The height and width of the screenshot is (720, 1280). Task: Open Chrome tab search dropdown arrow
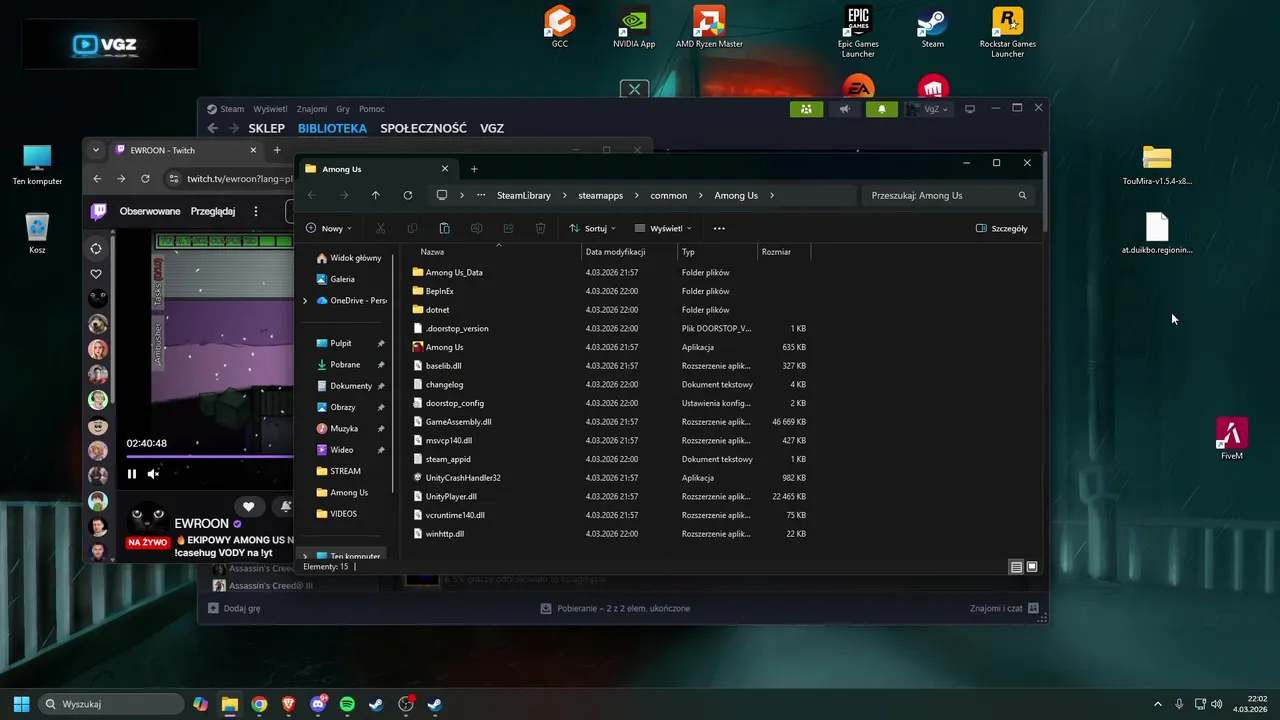(x=96, y=150)
